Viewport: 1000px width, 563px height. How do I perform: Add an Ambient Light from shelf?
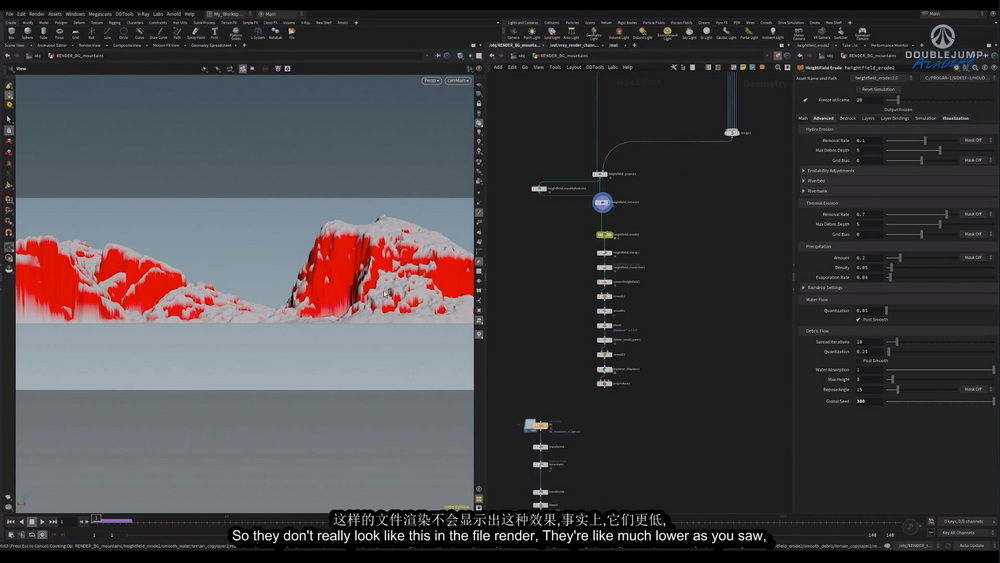(x=772, y=33)
